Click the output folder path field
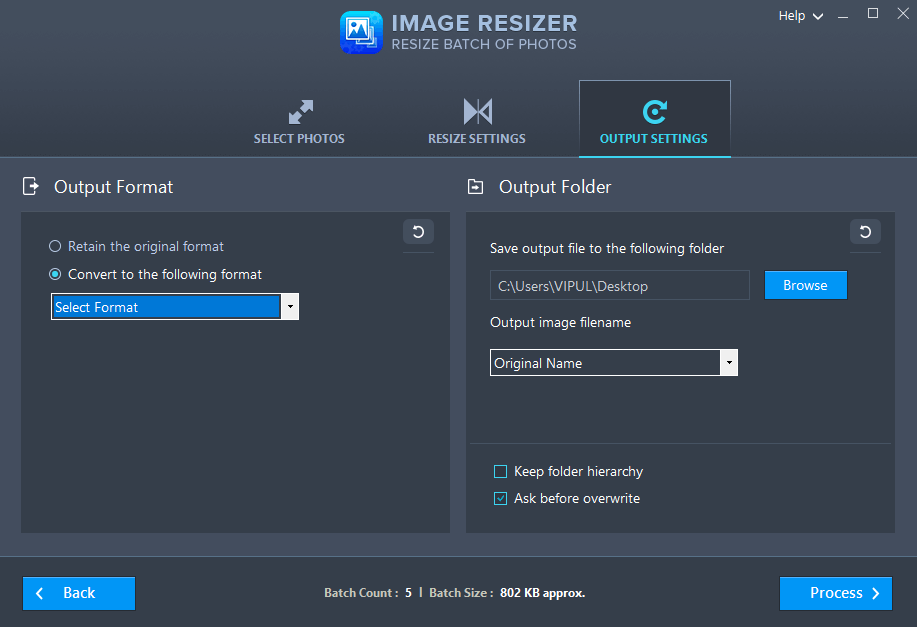The height and width of the screenshot is (627, 917). coord(619,285)
